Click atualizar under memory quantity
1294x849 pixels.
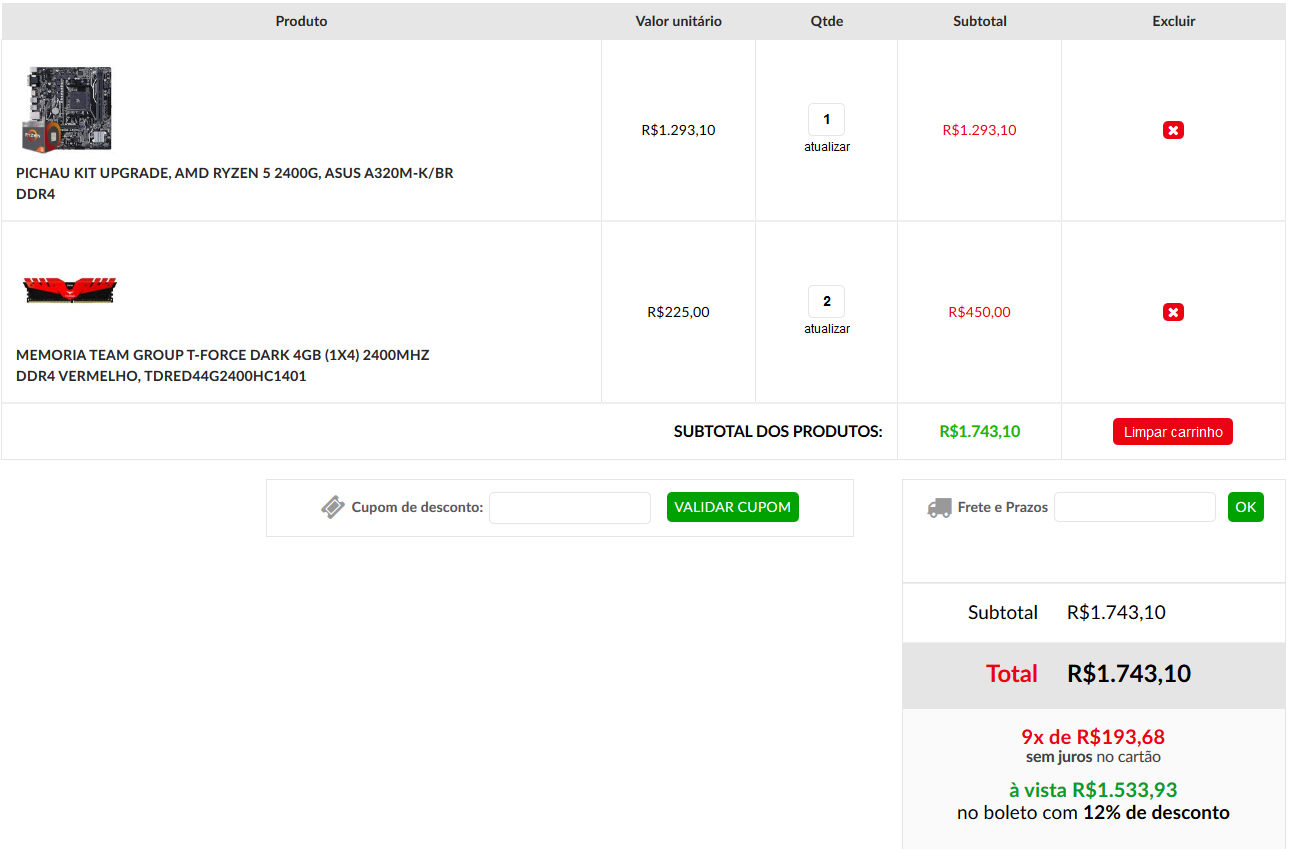point(827,329)
